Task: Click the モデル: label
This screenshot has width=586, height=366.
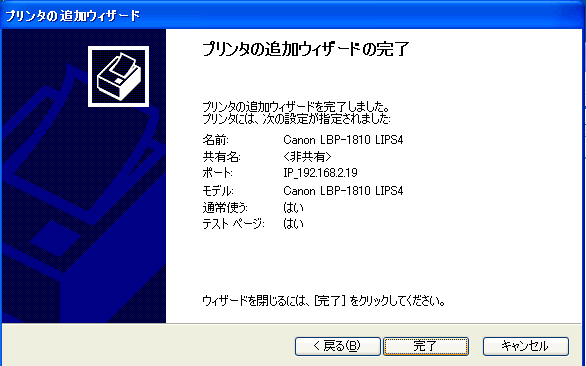Action: [x=218, y=191]
